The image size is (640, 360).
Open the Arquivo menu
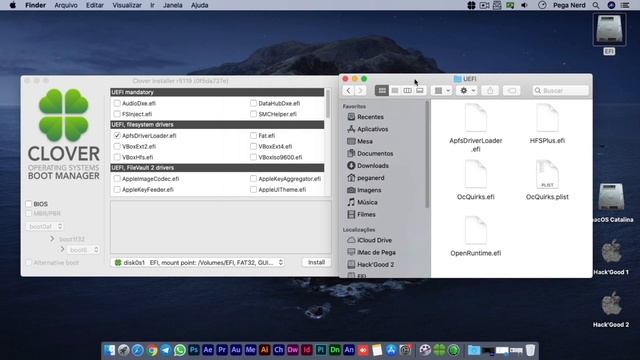coord(66,5)
